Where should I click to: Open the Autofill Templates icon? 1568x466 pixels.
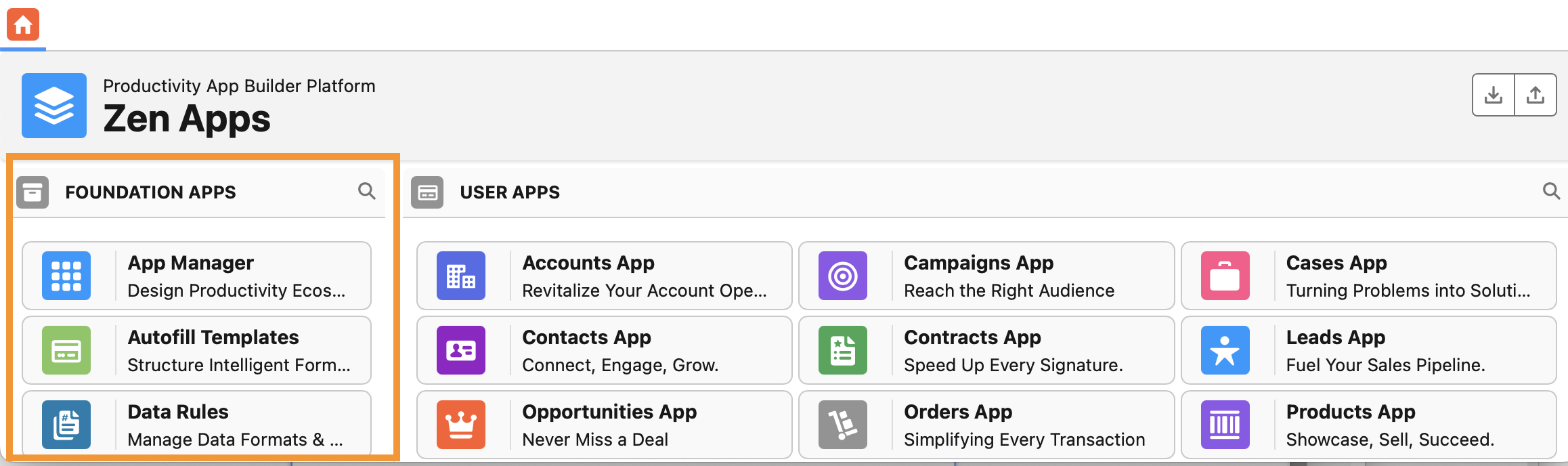66,350
